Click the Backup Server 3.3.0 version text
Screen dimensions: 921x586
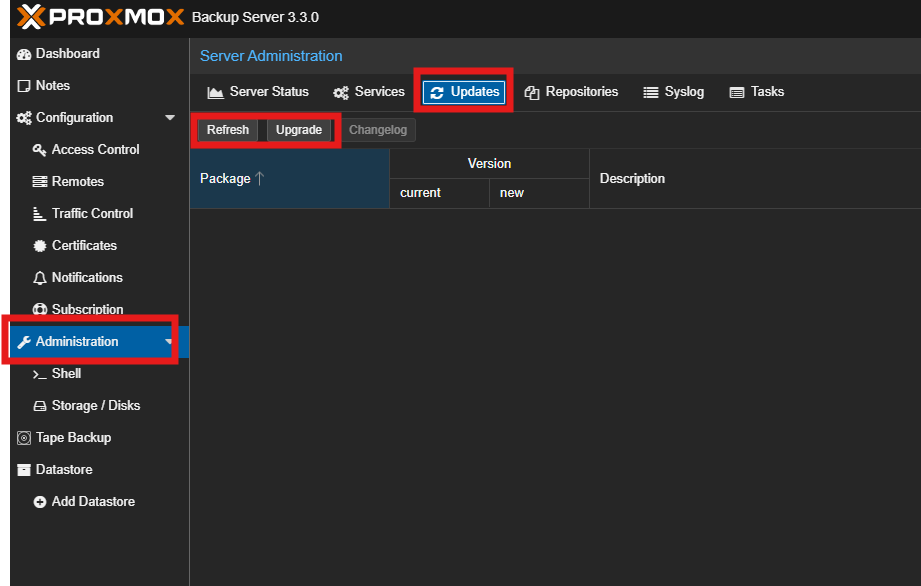[x=256, y=17]
